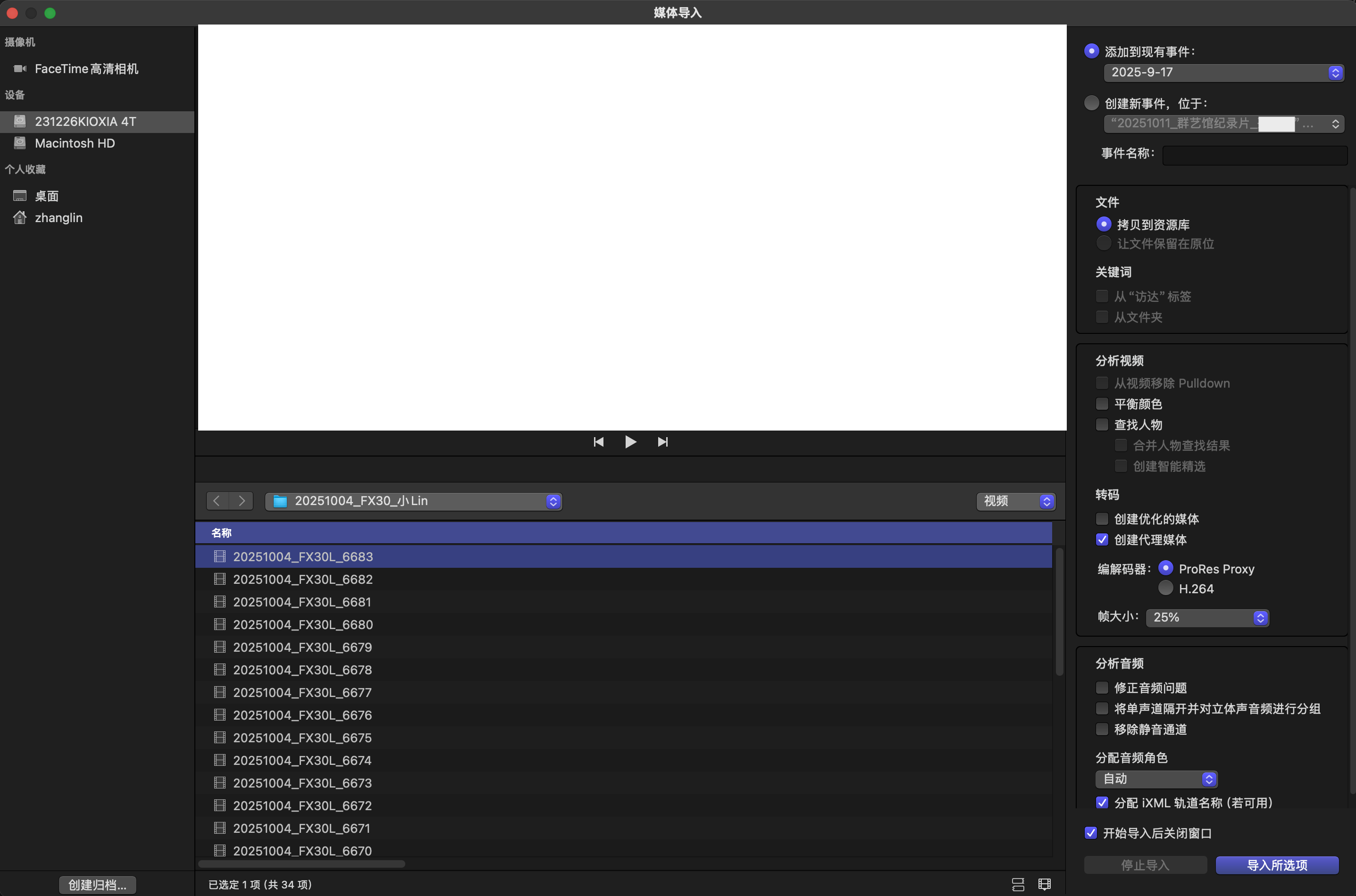Click the 创建归档 button
The width and height of the screenshot is (1356, 896).
tap(97, 884)
